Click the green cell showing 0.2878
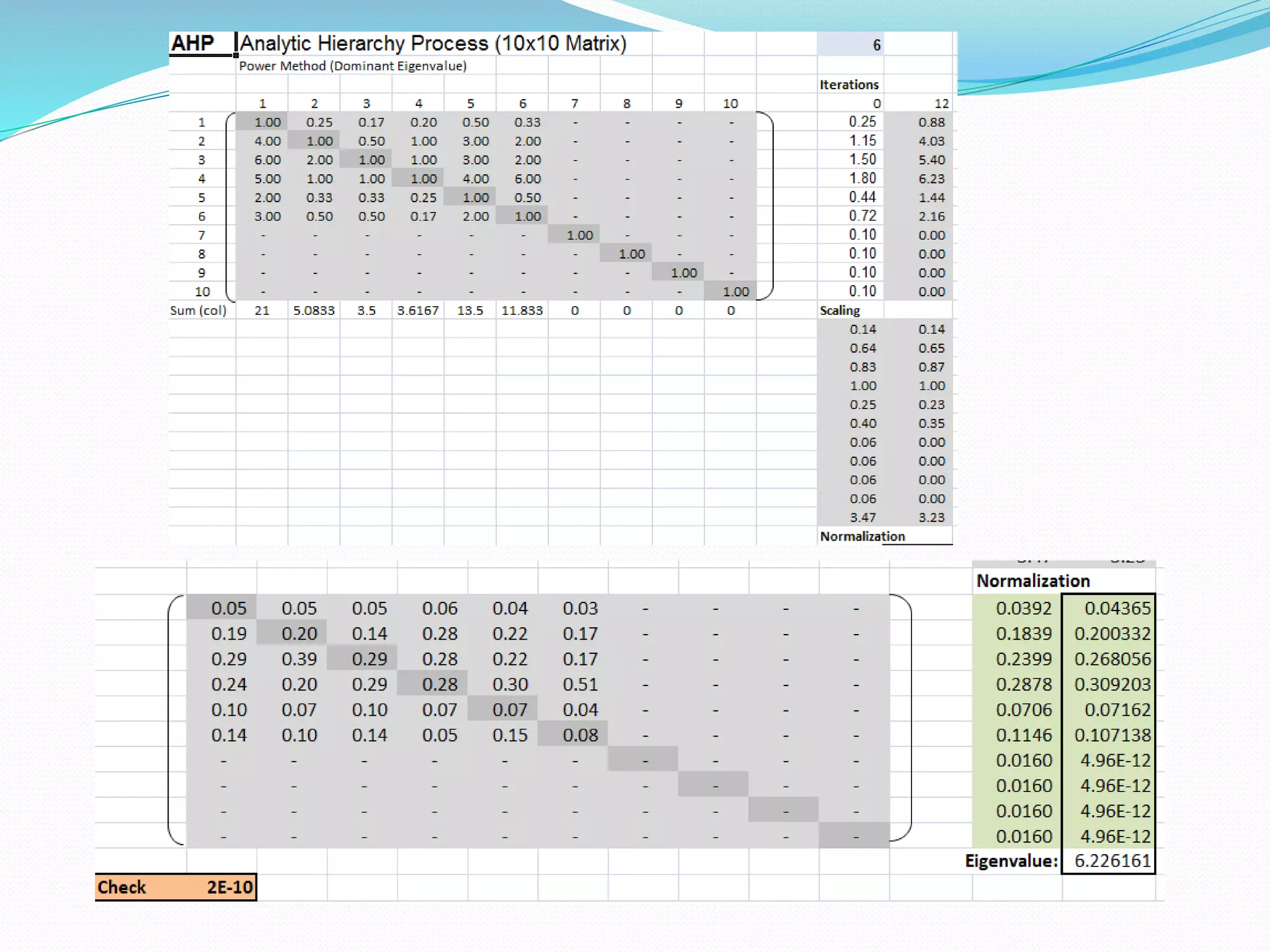The image size is (1270, 952). click(1023, 684)
